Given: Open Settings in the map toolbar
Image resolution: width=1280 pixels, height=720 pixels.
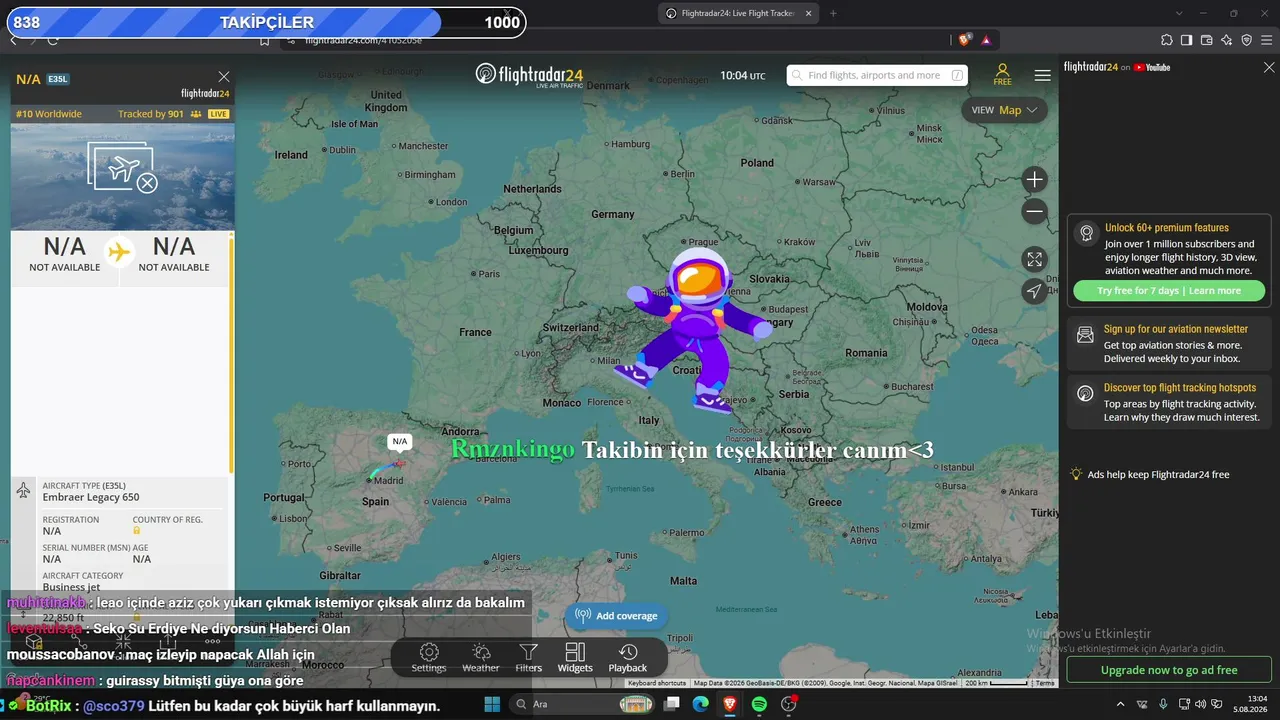Looking at the screenshot, I should pos(429,658).
